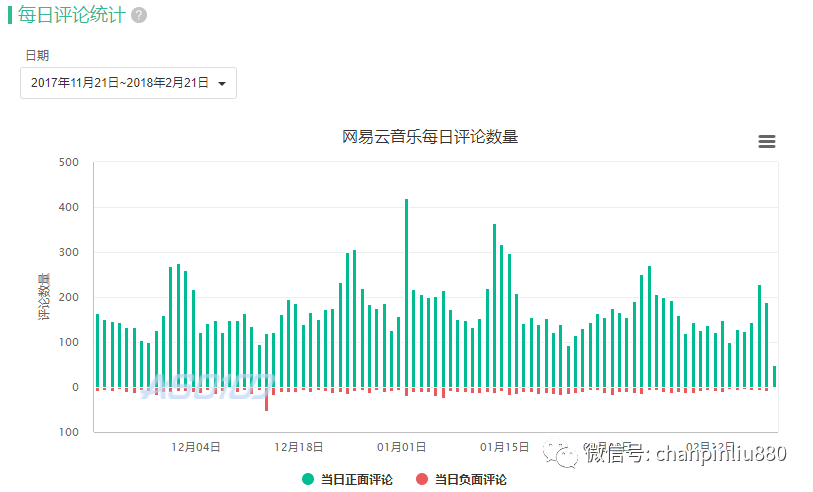Click the y-axis value 500

click(x=68, y=162)
